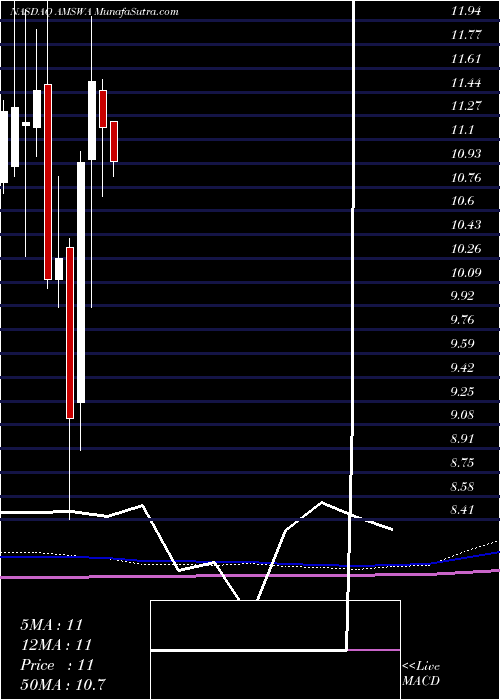Click the 11.44 price axis label
This screenshot has width=500, height=700.
(x=466, y=83)
